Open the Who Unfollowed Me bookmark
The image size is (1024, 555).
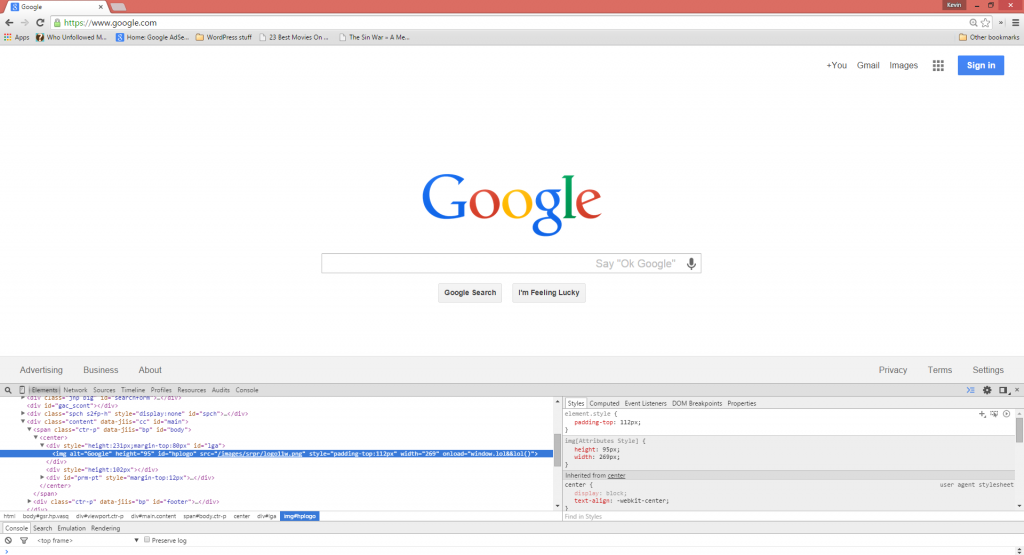click(71, 37)
